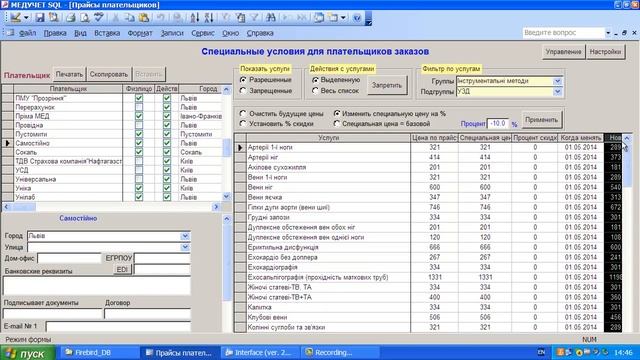Image resolution: width=640 pixels, height=360 pixels.
Task: Click the Apply Filter funnel icon
Action: tap(254, 18)
